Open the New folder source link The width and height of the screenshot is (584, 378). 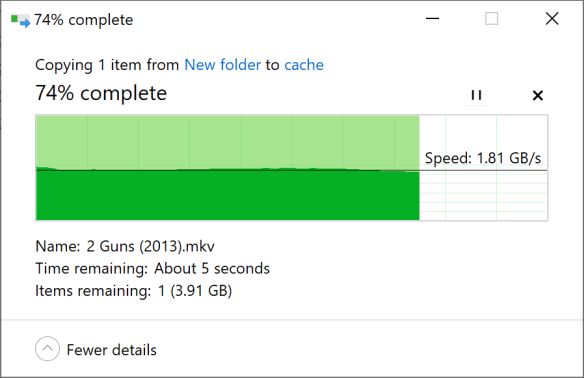click(222, 65)
